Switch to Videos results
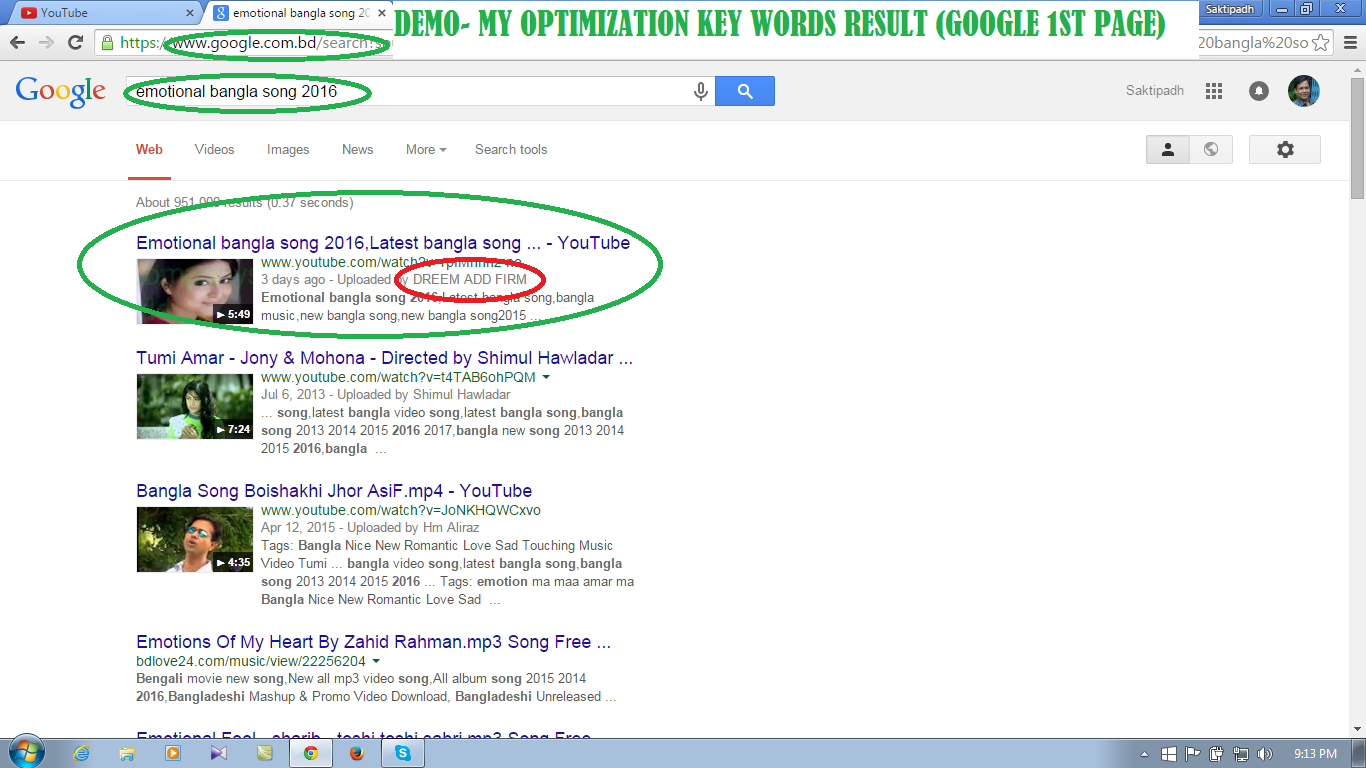This screenshot has width=1366, height=768. pyautogui.click(x=215, y=149)
